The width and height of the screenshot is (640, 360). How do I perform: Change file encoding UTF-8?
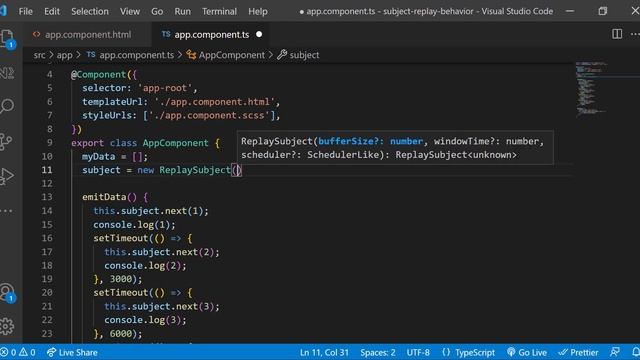[418, 352]
